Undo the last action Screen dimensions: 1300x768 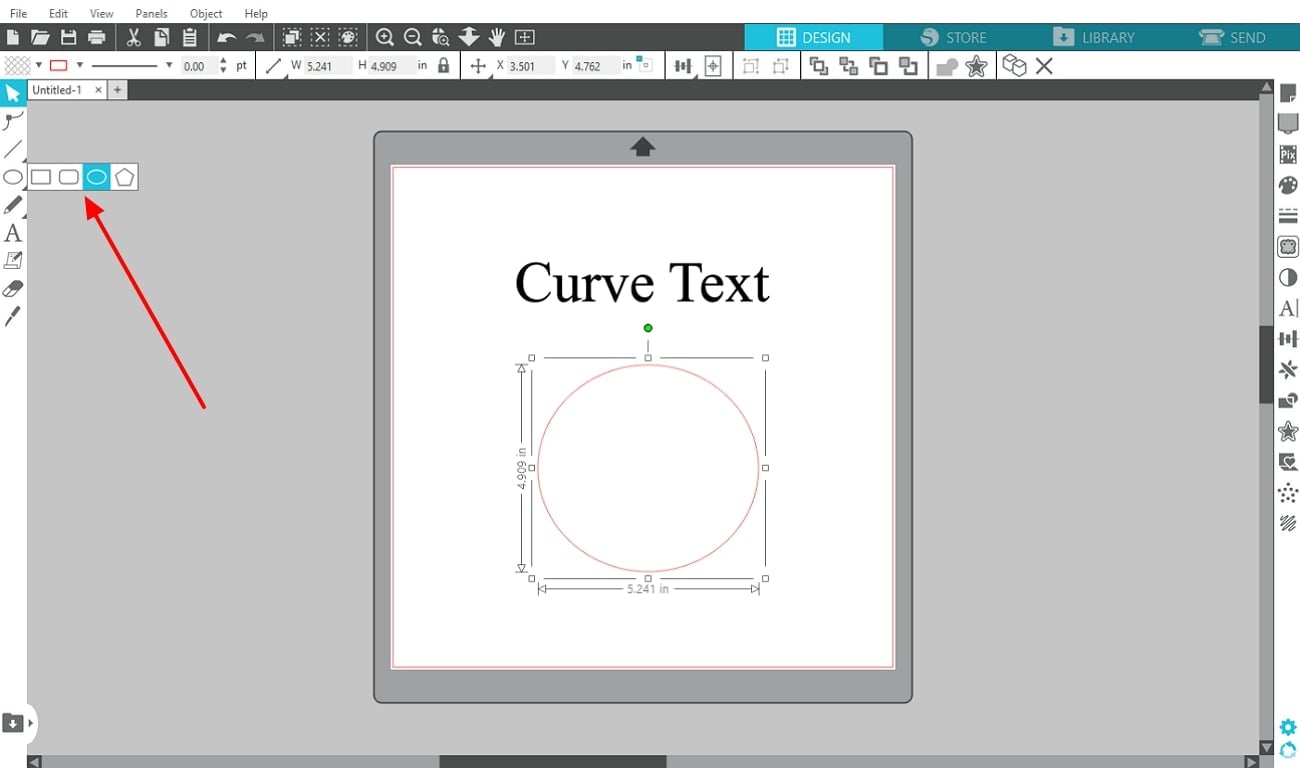coord(227,37)
